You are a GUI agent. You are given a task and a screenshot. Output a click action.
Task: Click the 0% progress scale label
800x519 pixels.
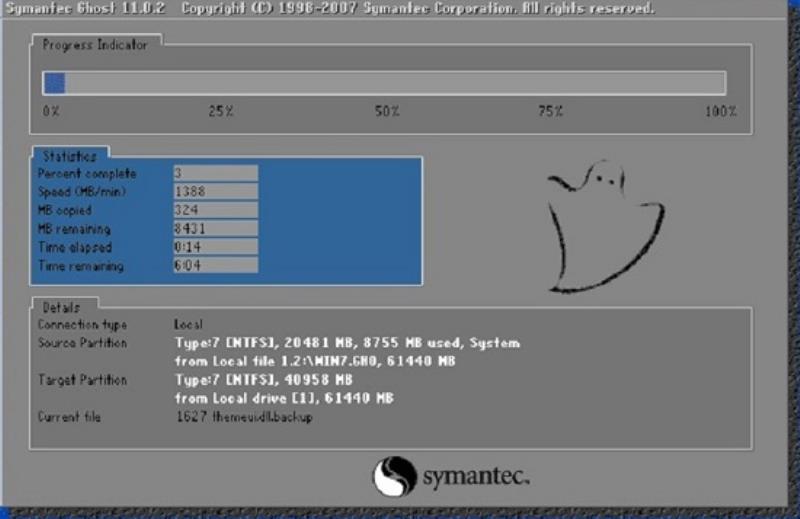point(51,111)
